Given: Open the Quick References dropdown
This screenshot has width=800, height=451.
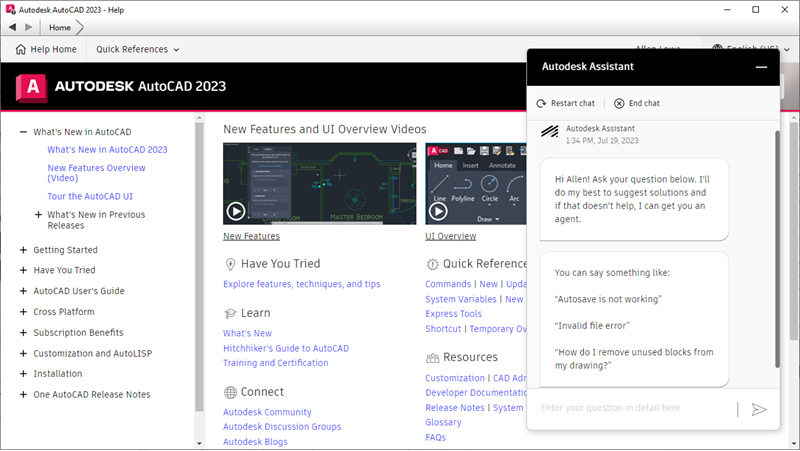Looking at the screenshot, I should pos(137,49).
